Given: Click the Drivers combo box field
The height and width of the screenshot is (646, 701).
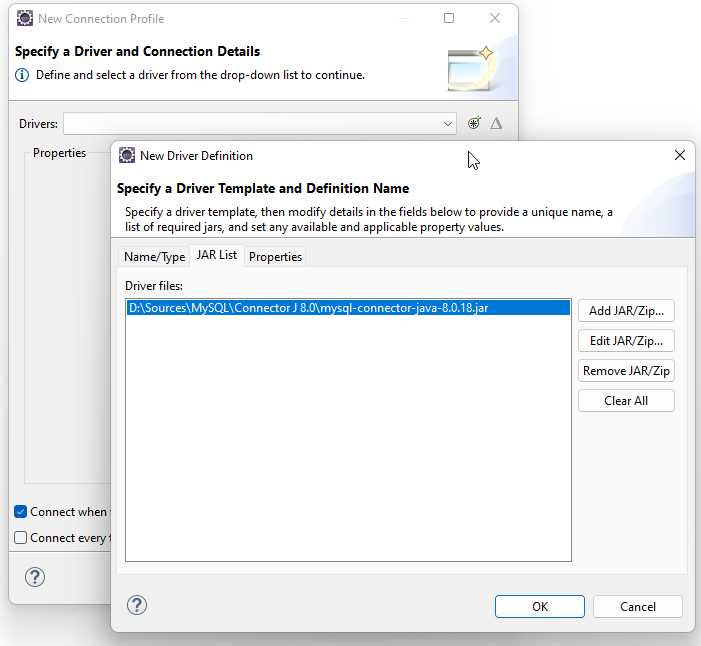Looking at the screenshot, I should (259, 124).
